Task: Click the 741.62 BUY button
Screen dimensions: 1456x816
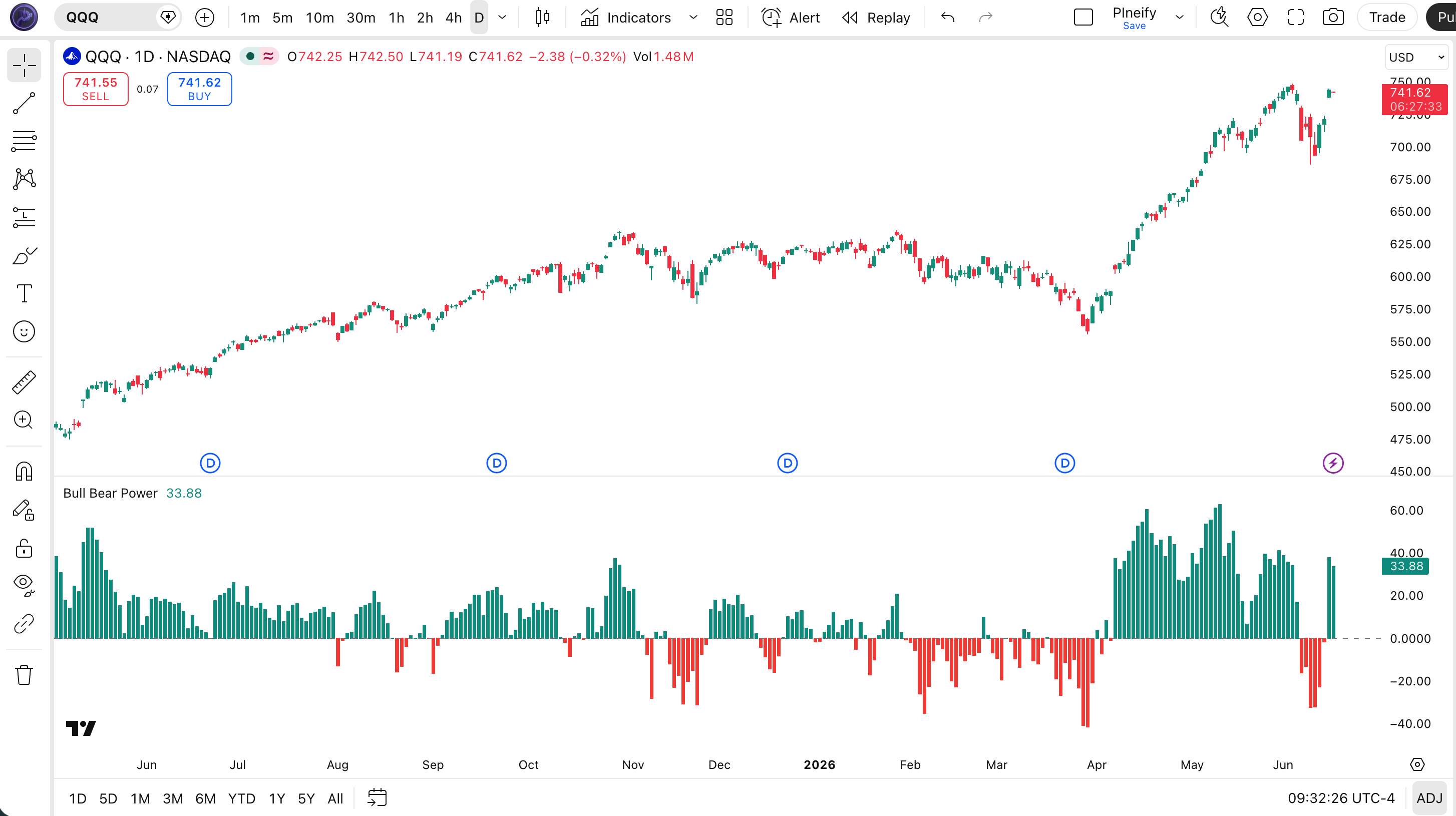Action: click(199, 89)
